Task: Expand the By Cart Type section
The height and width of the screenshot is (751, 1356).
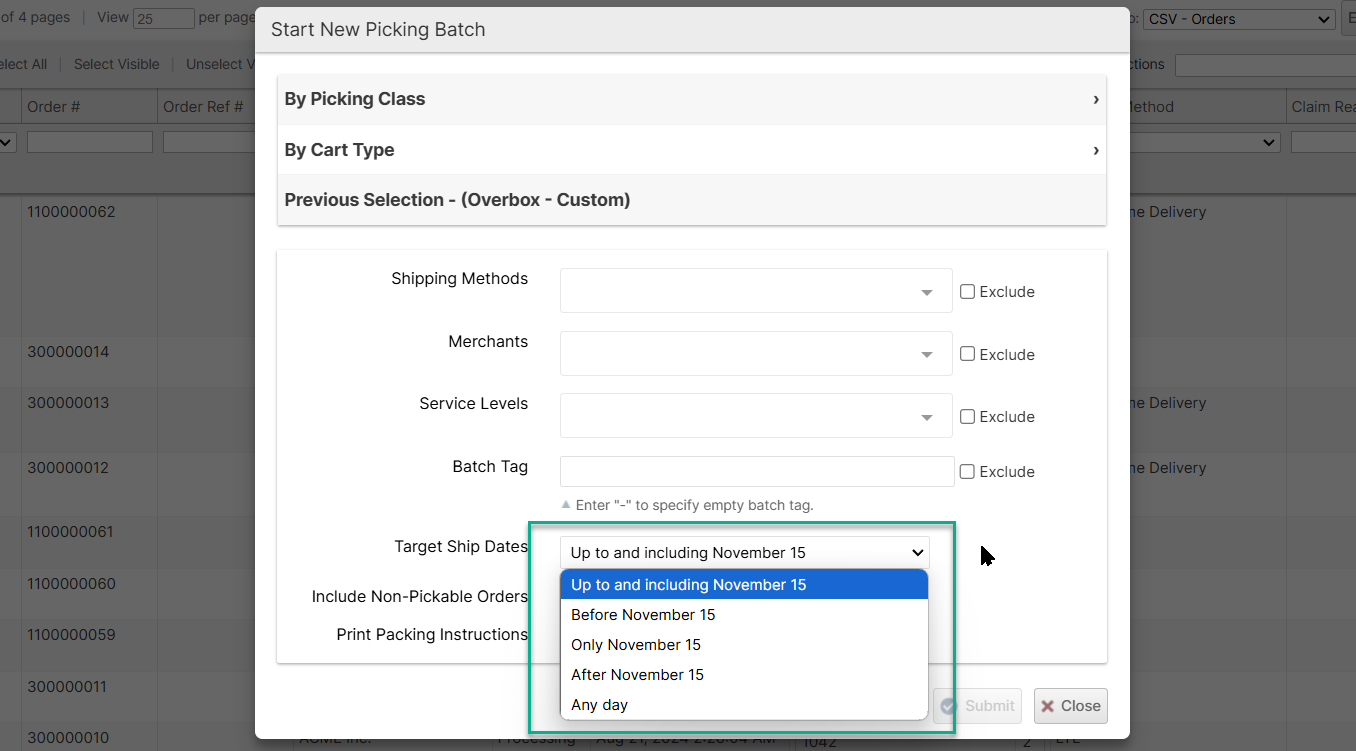Action: [x=691, y=150]
